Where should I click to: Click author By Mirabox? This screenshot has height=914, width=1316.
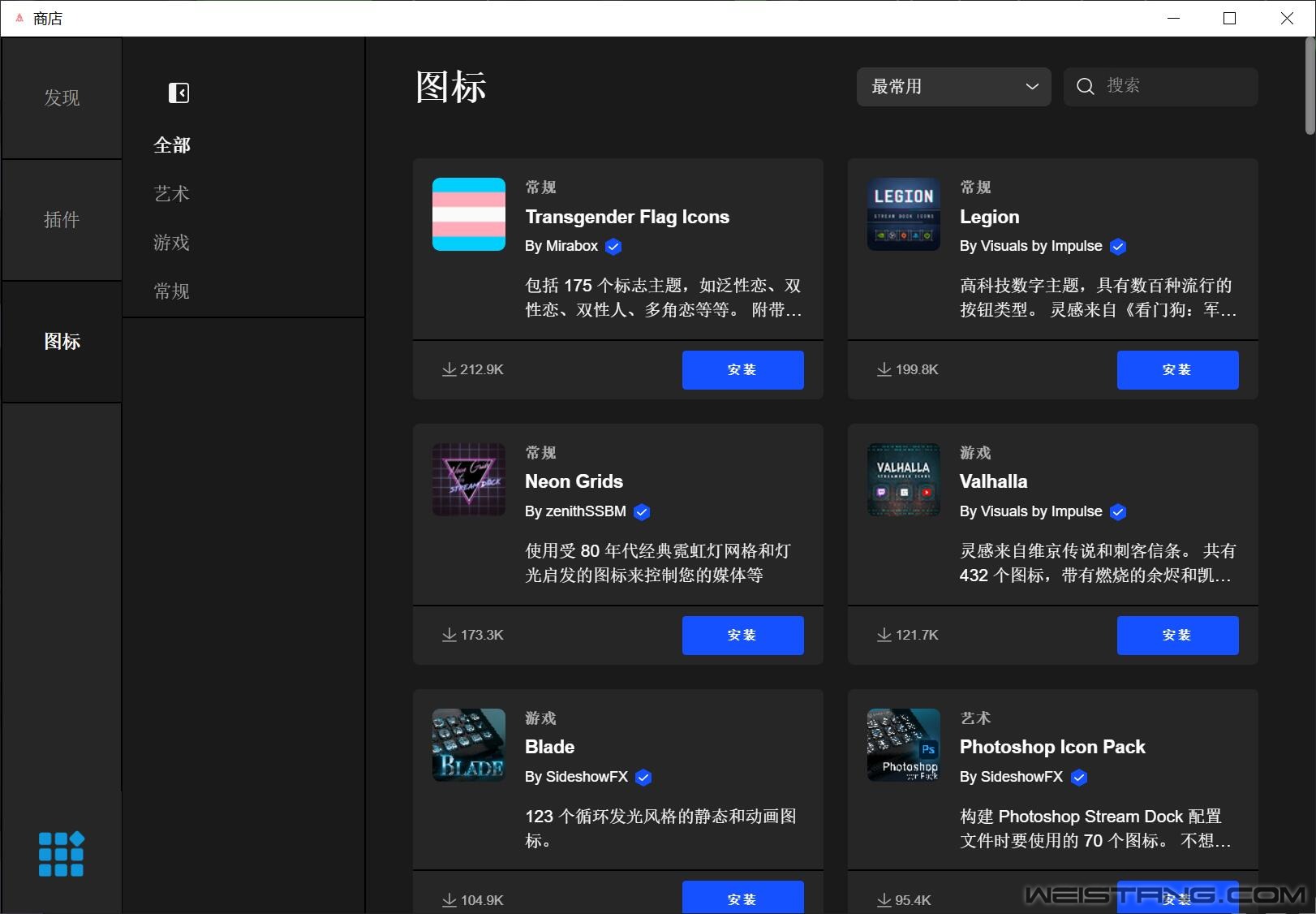tap(561, 246)
